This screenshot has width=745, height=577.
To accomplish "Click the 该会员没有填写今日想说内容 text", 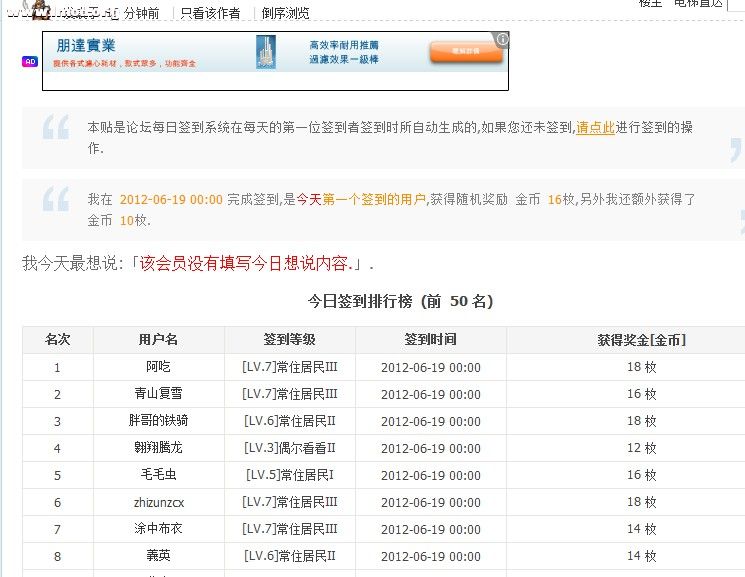I will click(x=246, y=263).
